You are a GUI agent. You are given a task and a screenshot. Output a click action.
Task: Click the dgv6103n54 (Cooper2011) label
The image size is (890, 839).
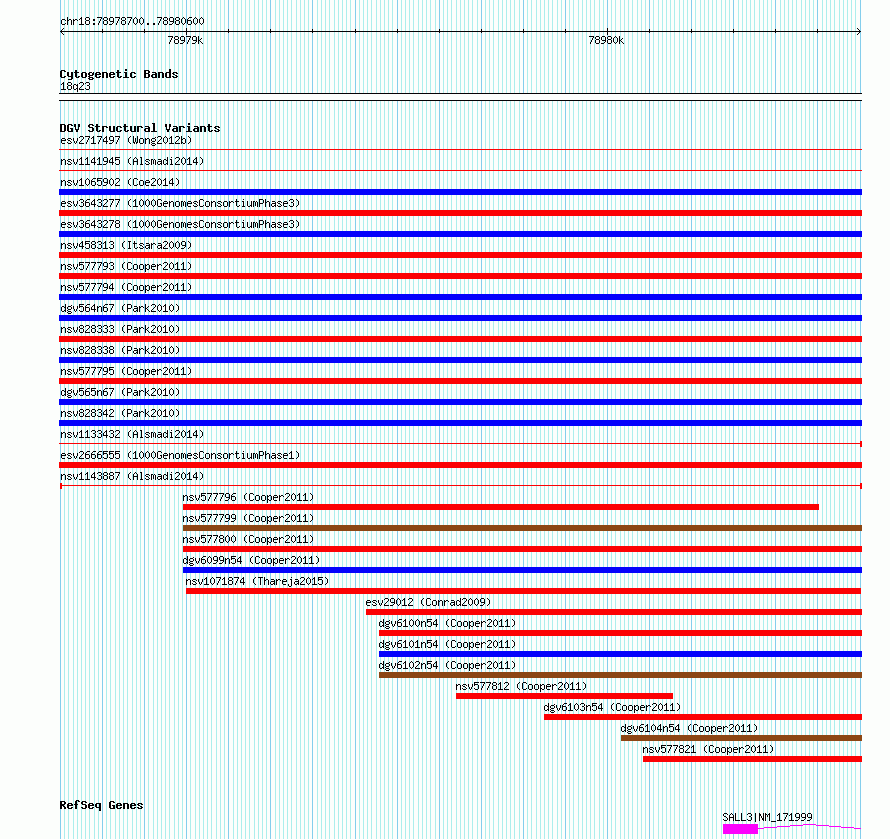(x=612, y=707)
